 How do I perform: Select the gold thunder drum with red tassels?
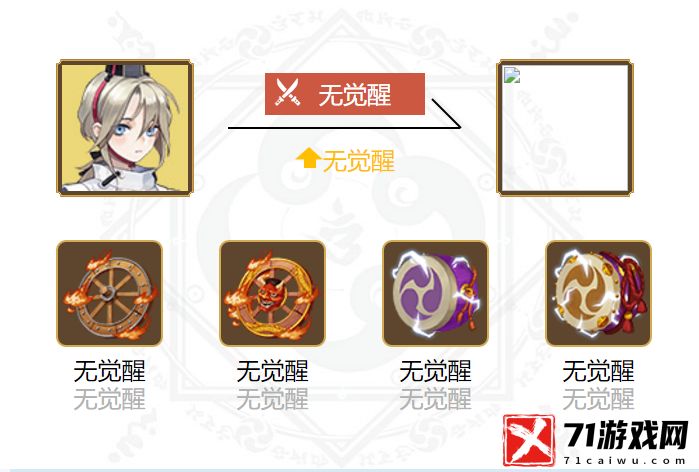[x=598, y=293]
